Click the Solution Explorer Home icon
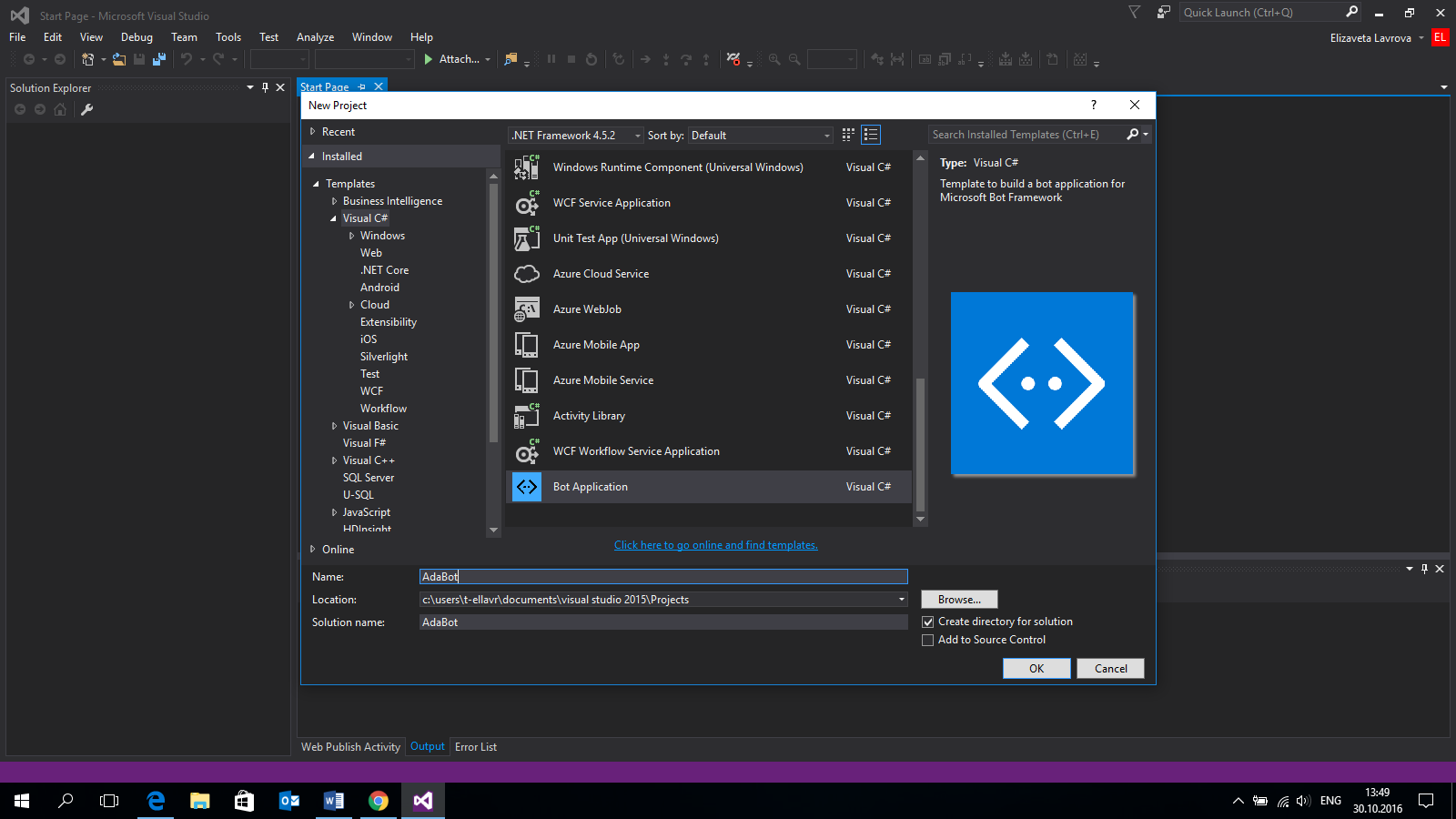Viewport: 1456px width, 819px height. click(60, 109)
